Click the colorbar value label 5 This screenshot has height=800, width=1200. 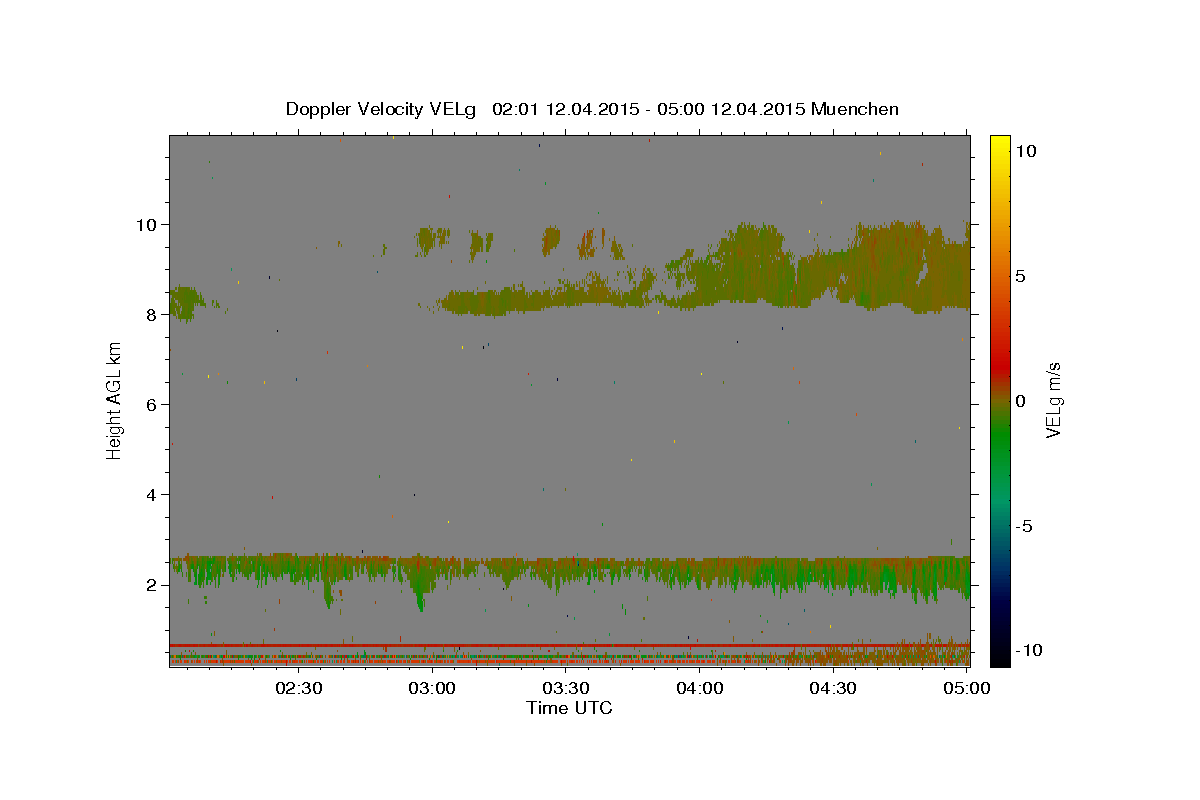[1019, 276]
